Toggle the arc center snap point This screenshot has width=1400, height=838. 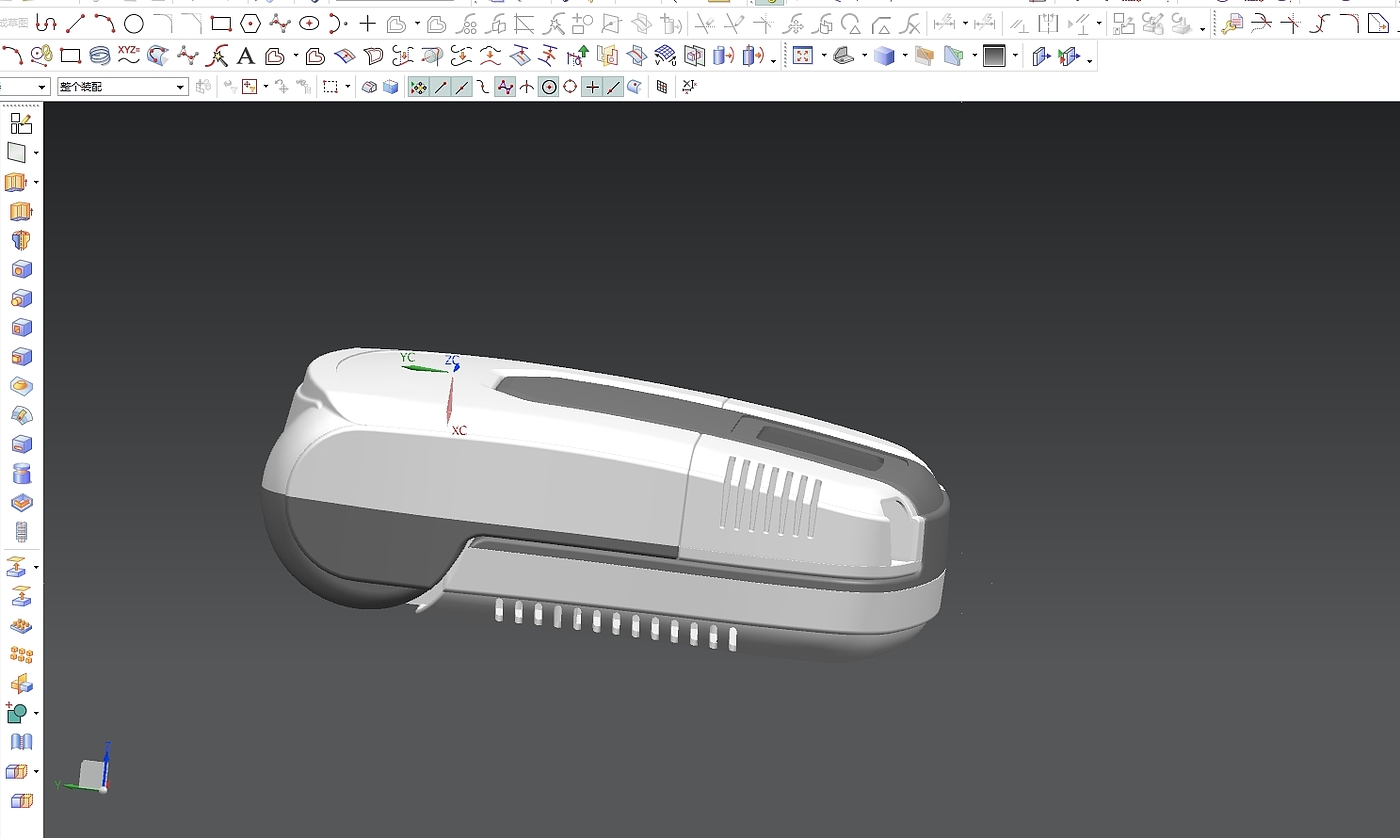coord(549,87)
